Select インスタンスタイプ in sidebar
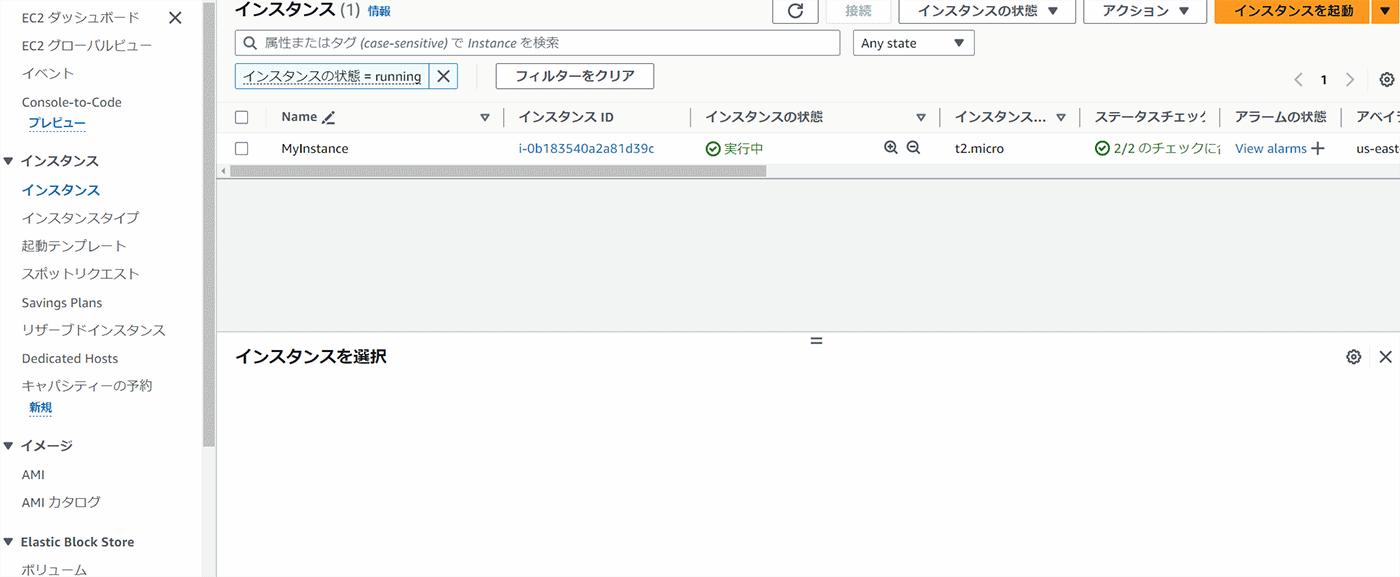Image resolution: width=1400 pixels, height=577 pixels. click(x=80, y=217)
